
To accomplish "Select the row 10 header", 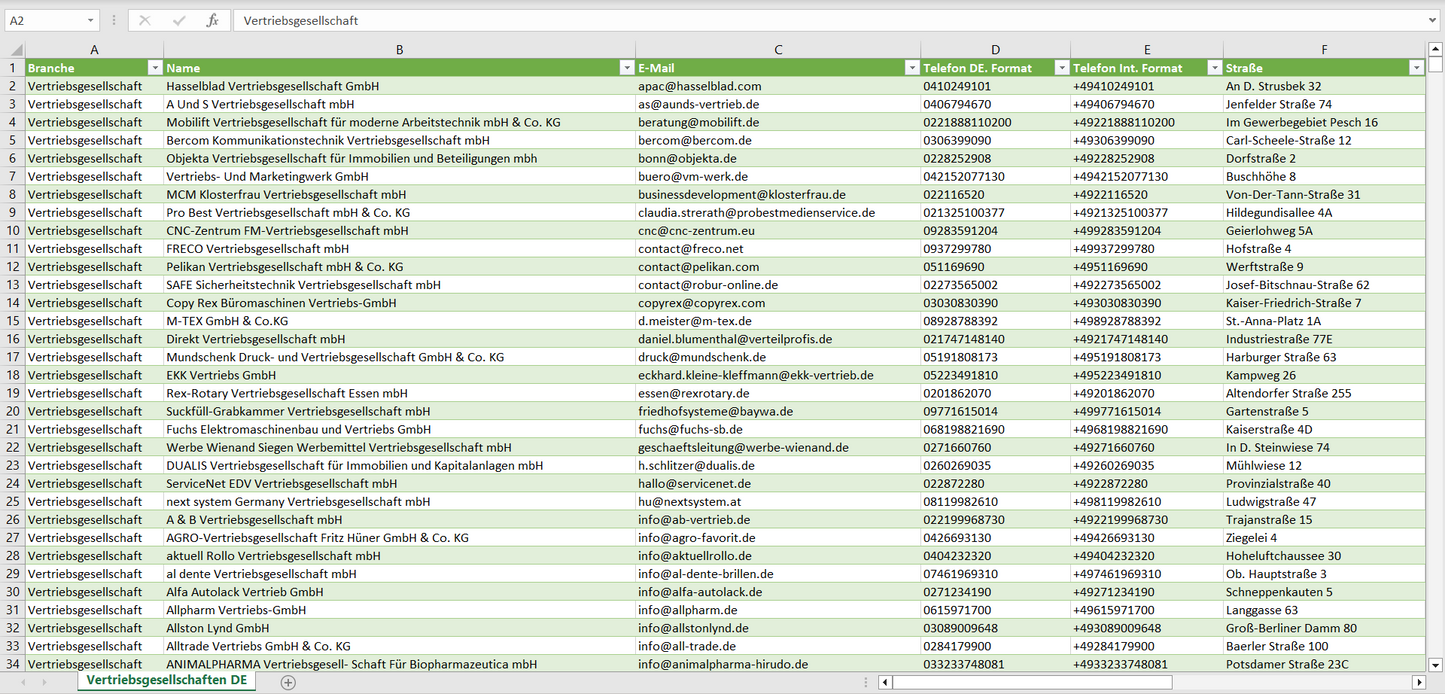I will click(x=12, y=230).
